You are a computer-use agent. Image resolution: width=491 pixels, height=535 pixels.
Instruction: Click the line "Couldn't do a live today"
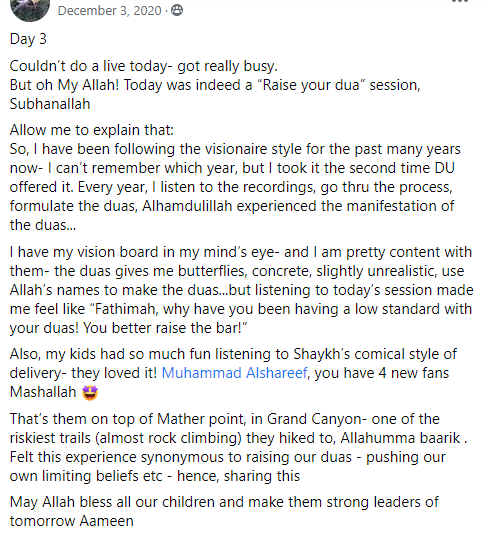[144, 66]
